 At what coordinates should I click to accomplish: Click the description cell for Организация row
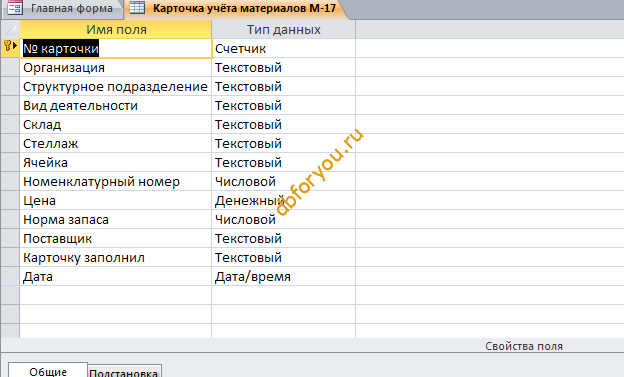click(490, 68)
